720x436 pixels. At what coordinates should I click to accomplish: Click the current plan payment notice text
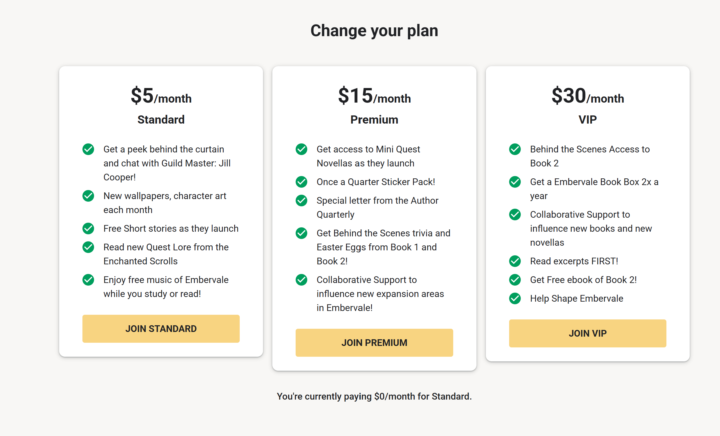[x=374, y=396]
